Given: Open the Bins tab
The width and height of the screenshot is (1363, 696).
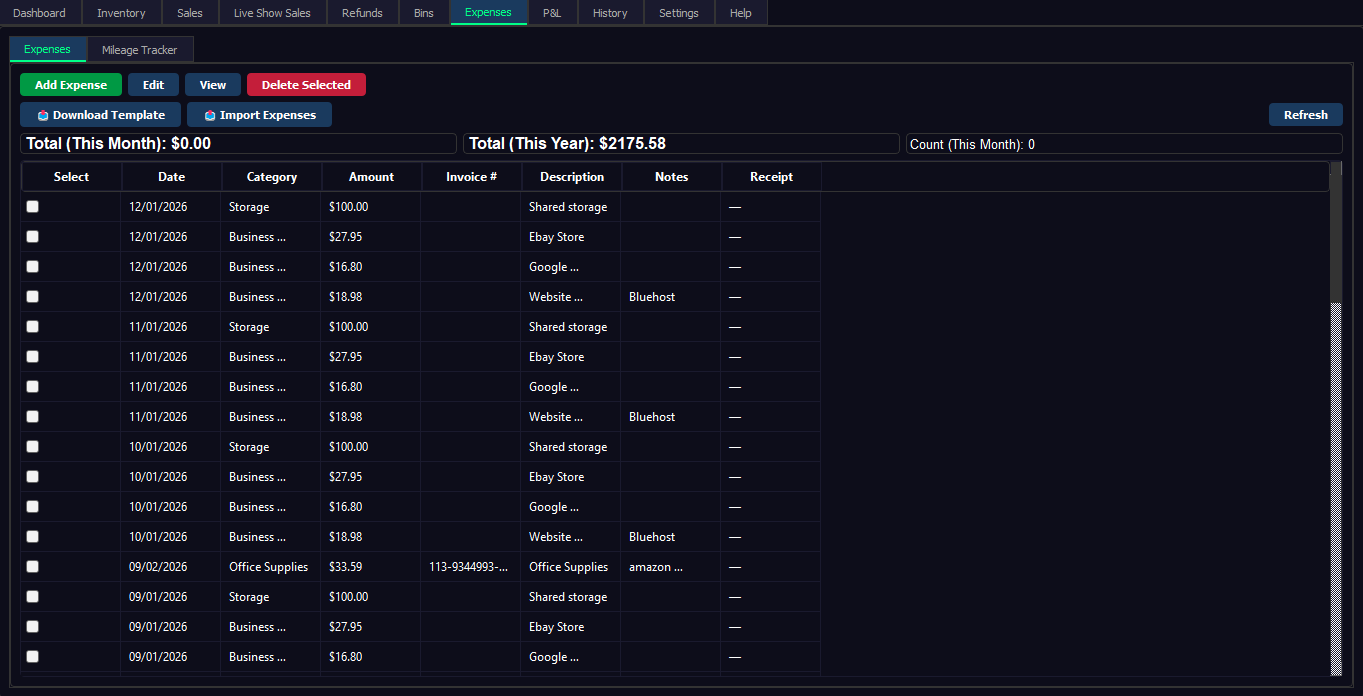Looking at the screenshot, I should [x=424, y=13].
